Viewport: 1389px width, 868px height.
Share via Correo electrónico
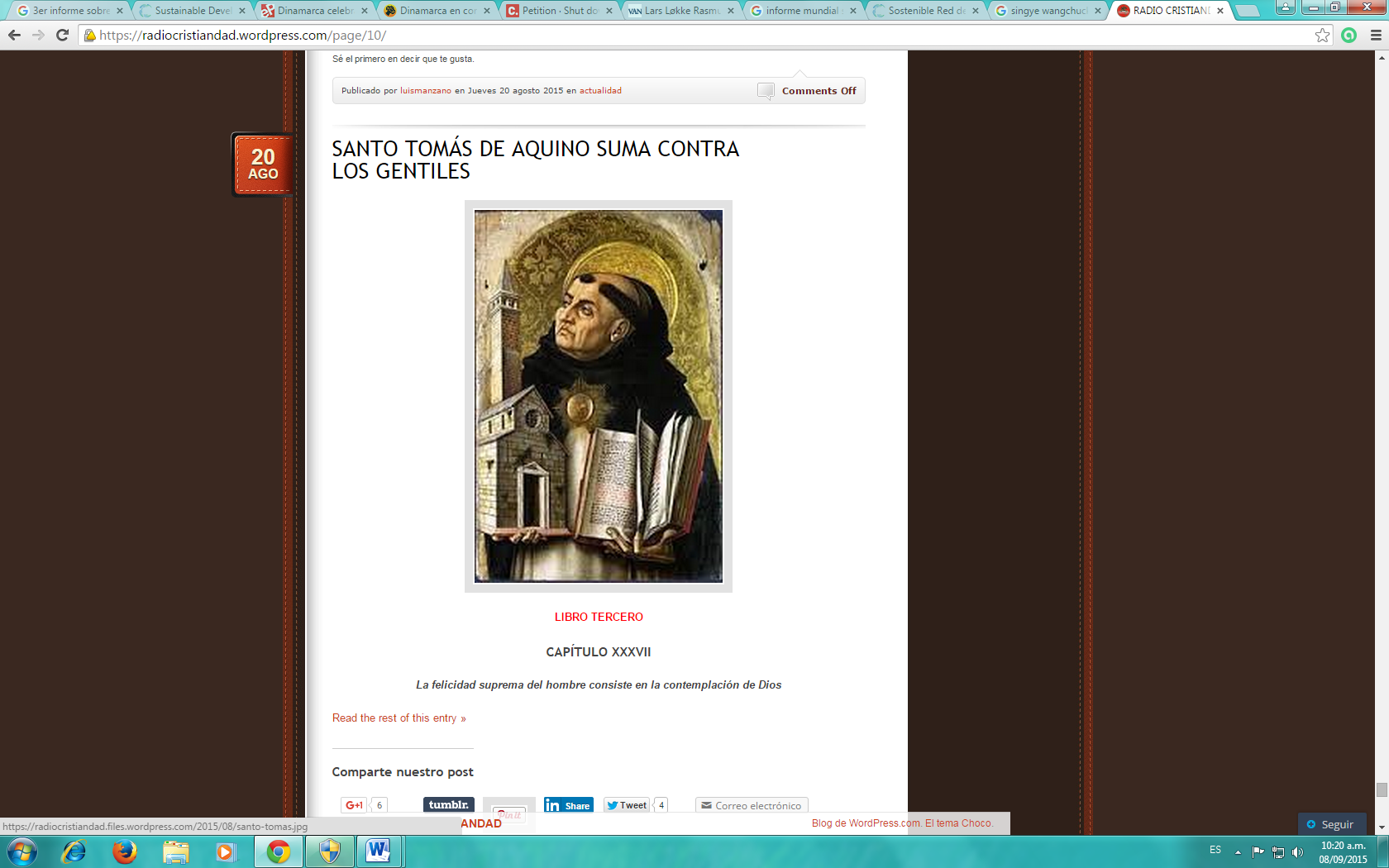tap(751, 805)
